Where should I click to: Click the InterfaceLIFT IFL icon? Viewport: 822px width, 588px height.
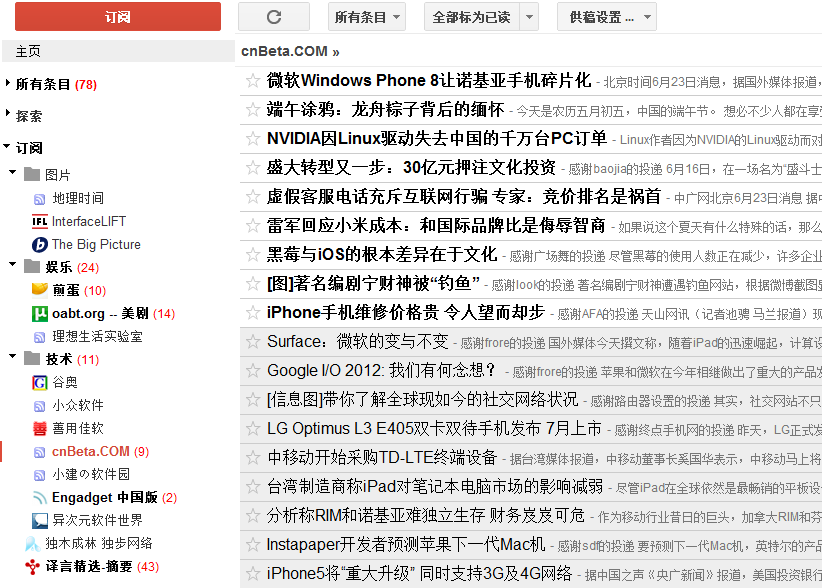click(x=39, y=222)
